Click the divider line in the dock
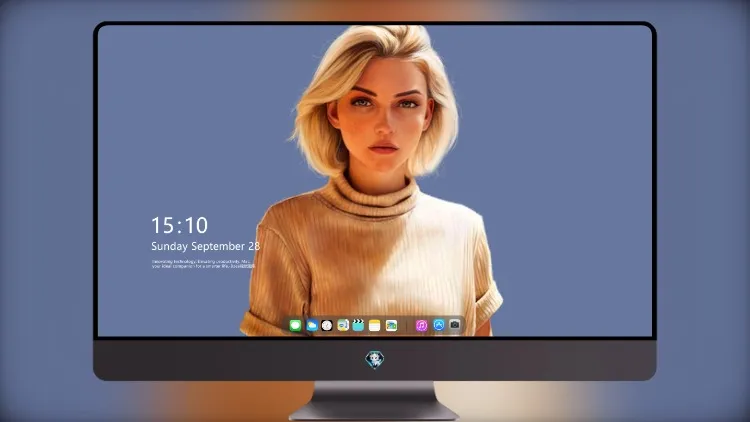 pos(407,326)
